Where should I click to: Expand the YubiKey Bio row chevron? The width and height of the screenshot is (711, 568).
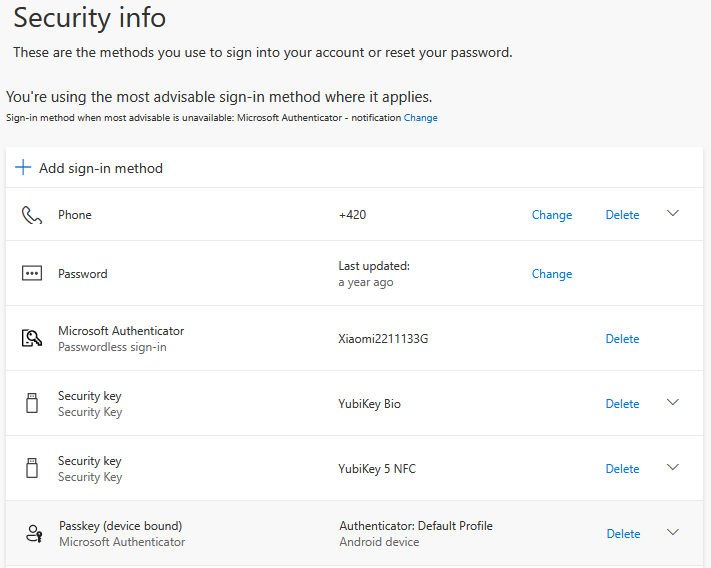pyautogui.click(x=673, y=402)
